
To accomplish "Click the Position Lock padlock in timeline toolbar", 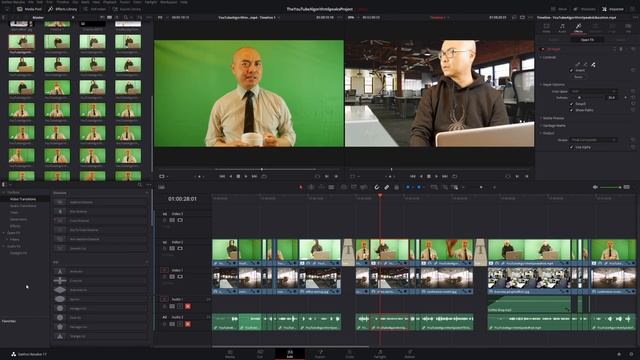I will [396, 187].
